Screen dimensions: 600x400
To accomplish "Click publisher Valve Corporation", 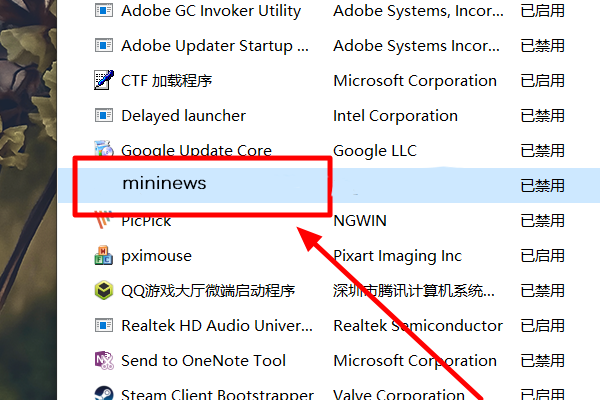I will point(399,394).
